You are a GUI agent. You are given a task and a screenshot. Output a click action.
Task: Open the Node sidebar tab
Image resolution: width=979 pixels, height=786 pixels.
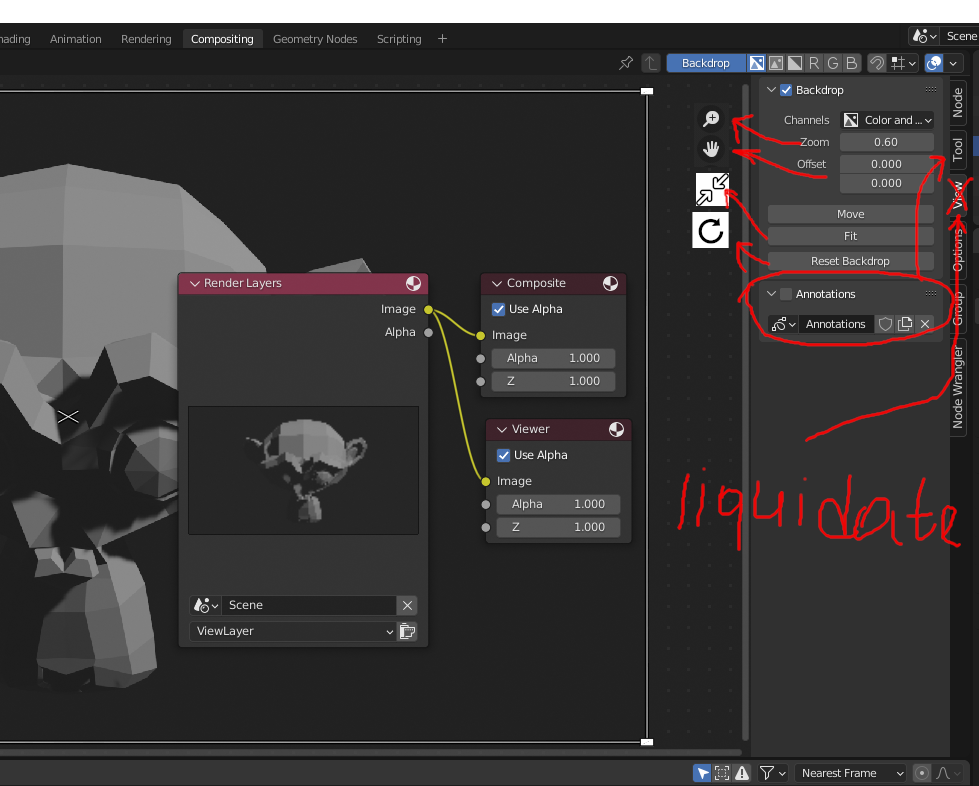958,102
